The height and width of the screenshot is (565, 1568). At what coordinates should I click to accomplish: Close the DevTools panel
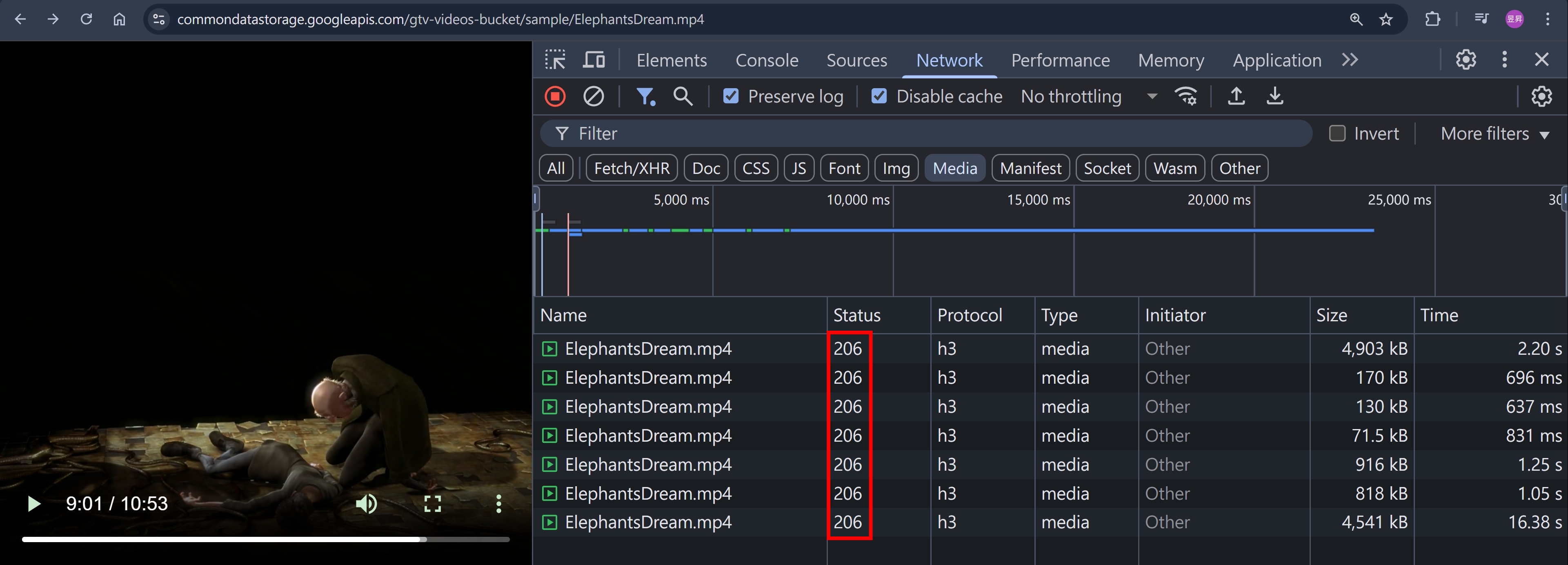[x=1541, y=60]
